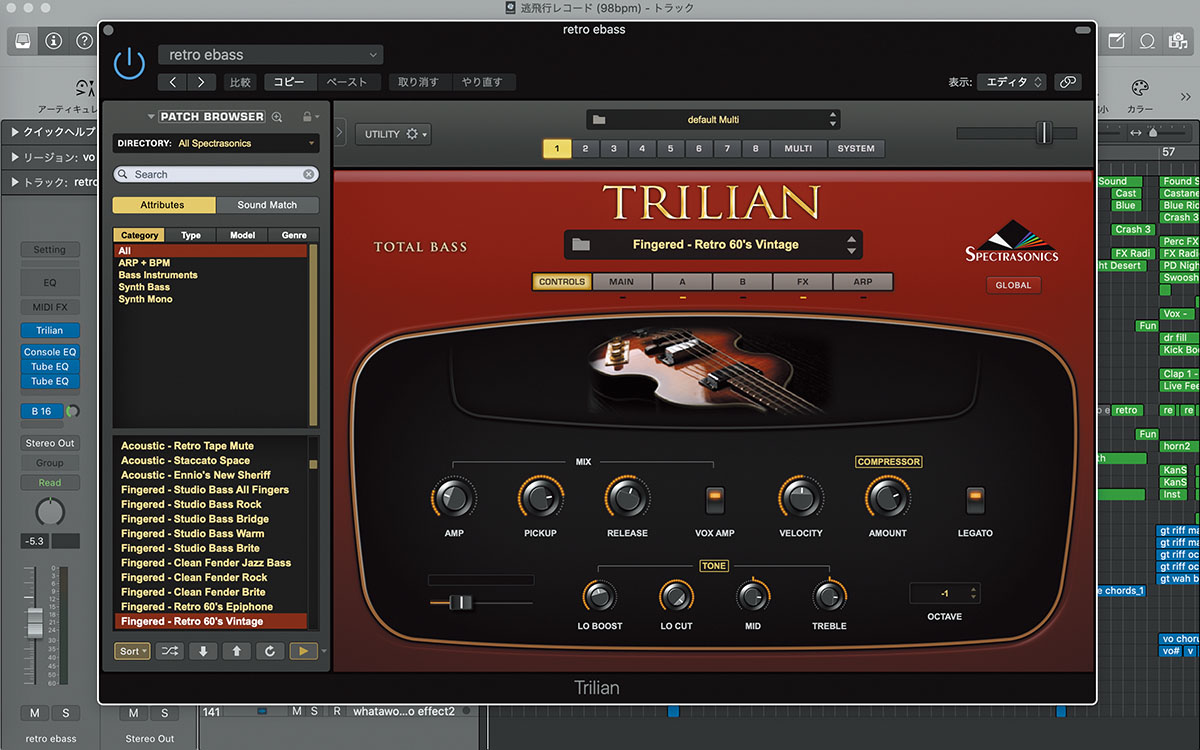Expand the トラック inspector section
Screen dimensions: 1200x750
16,182
